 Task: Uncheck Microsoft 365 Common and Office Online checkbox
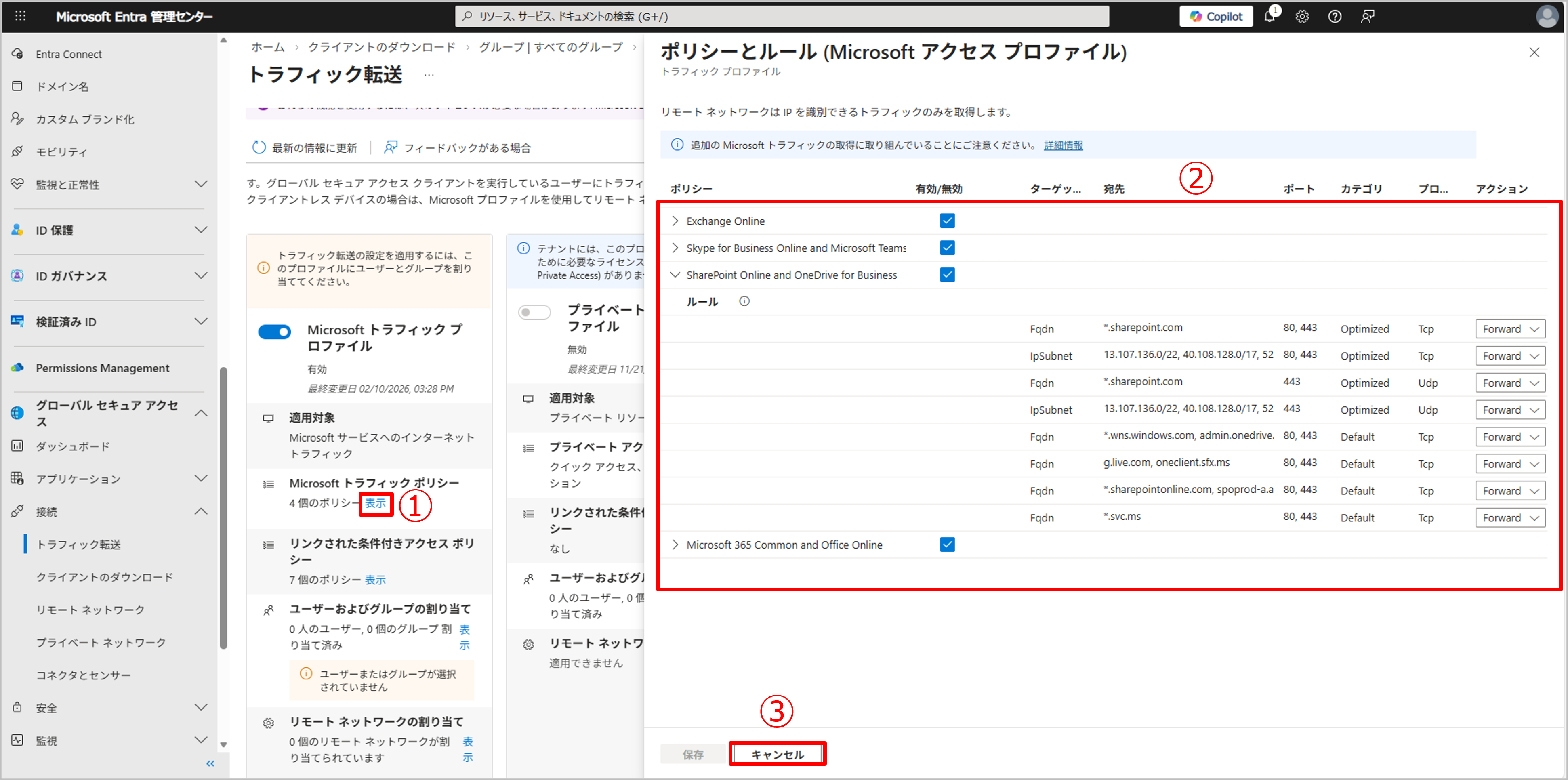pos(946,545)
